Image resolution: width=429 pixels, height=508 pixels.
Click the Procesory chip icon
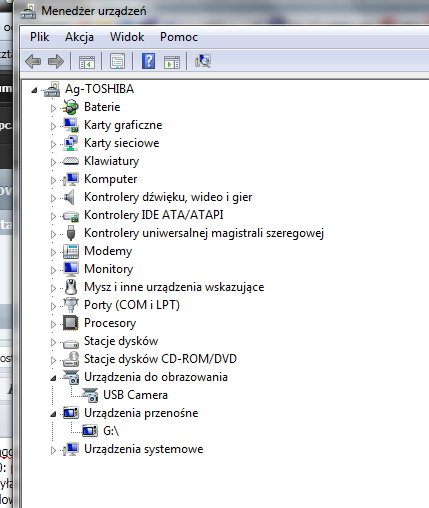pos(71,323)
